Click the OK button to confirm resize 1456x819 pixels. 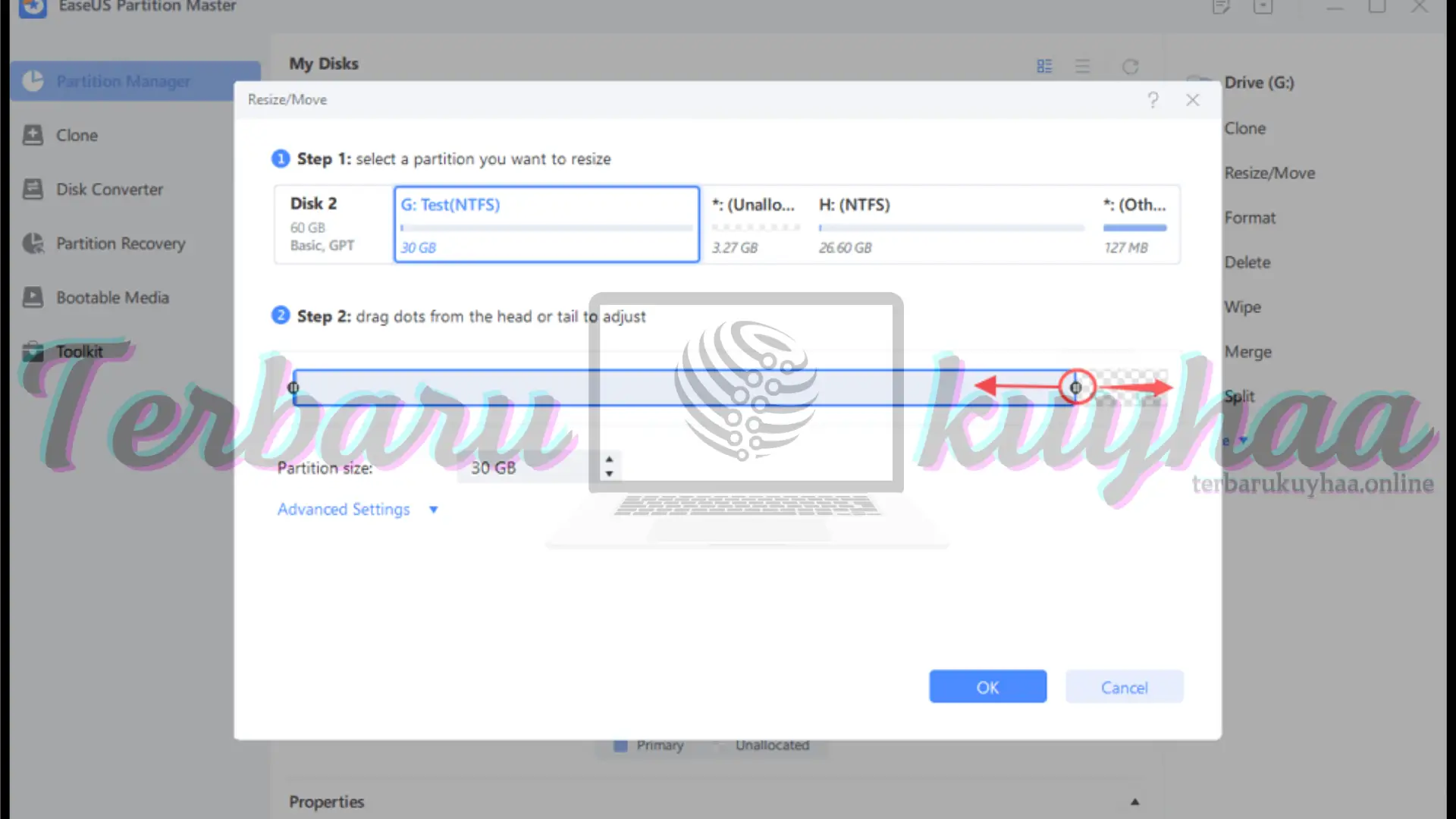[988, 687]
